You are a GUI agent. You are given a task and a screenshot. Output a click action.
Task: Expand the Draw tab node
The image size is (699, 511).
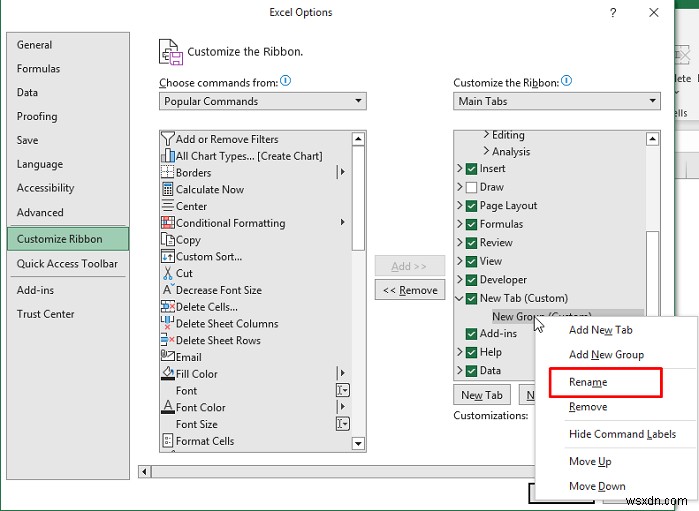click(460, 186)
